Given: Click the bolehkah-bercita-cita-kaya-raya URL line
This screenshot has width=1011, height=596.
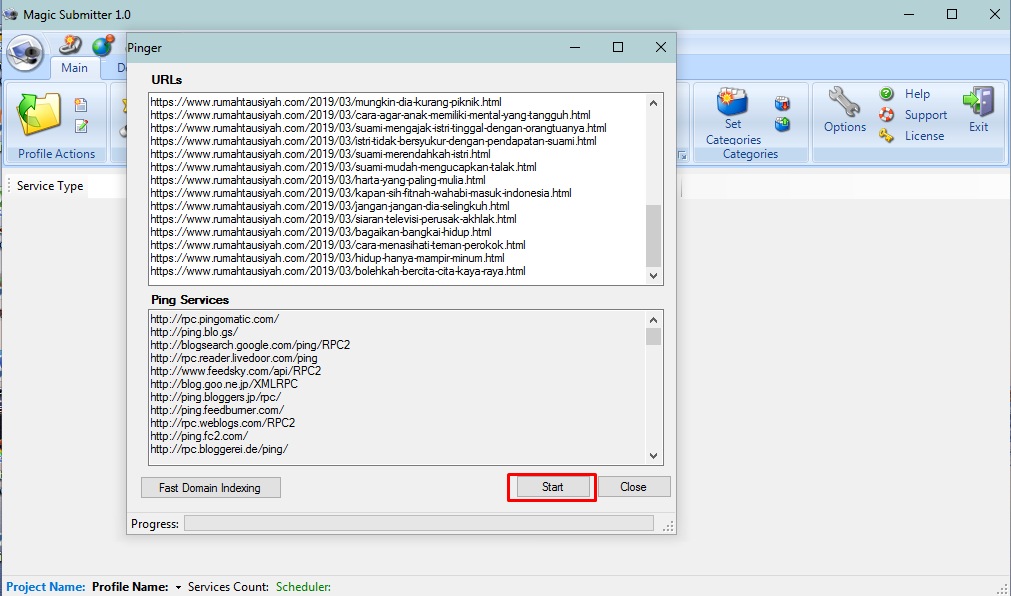Looking at the screenshot, I should pyautogui.click(x=338, y=271).
